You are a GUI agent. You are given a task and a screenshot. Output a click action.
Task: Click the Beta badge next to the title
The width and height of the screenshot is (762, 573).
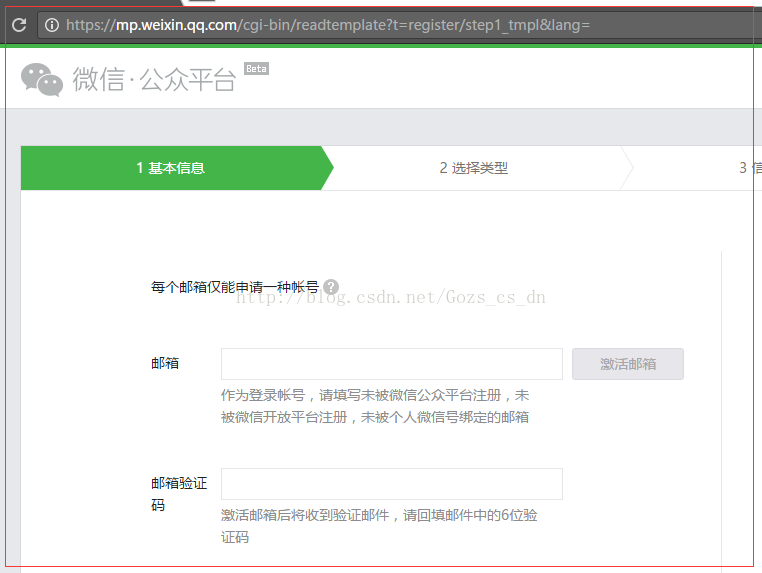click(x=256, y=69)
